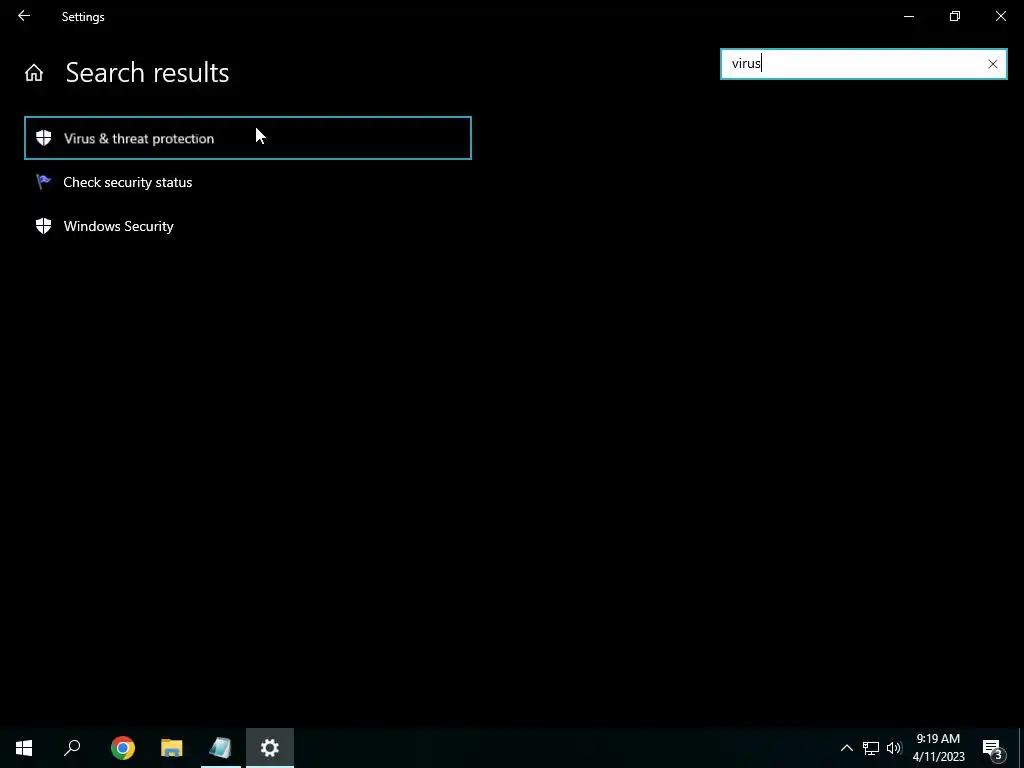The image size is (1024, 768).
Task: Open Settings home via the house icon
Action: pos(34,72)
